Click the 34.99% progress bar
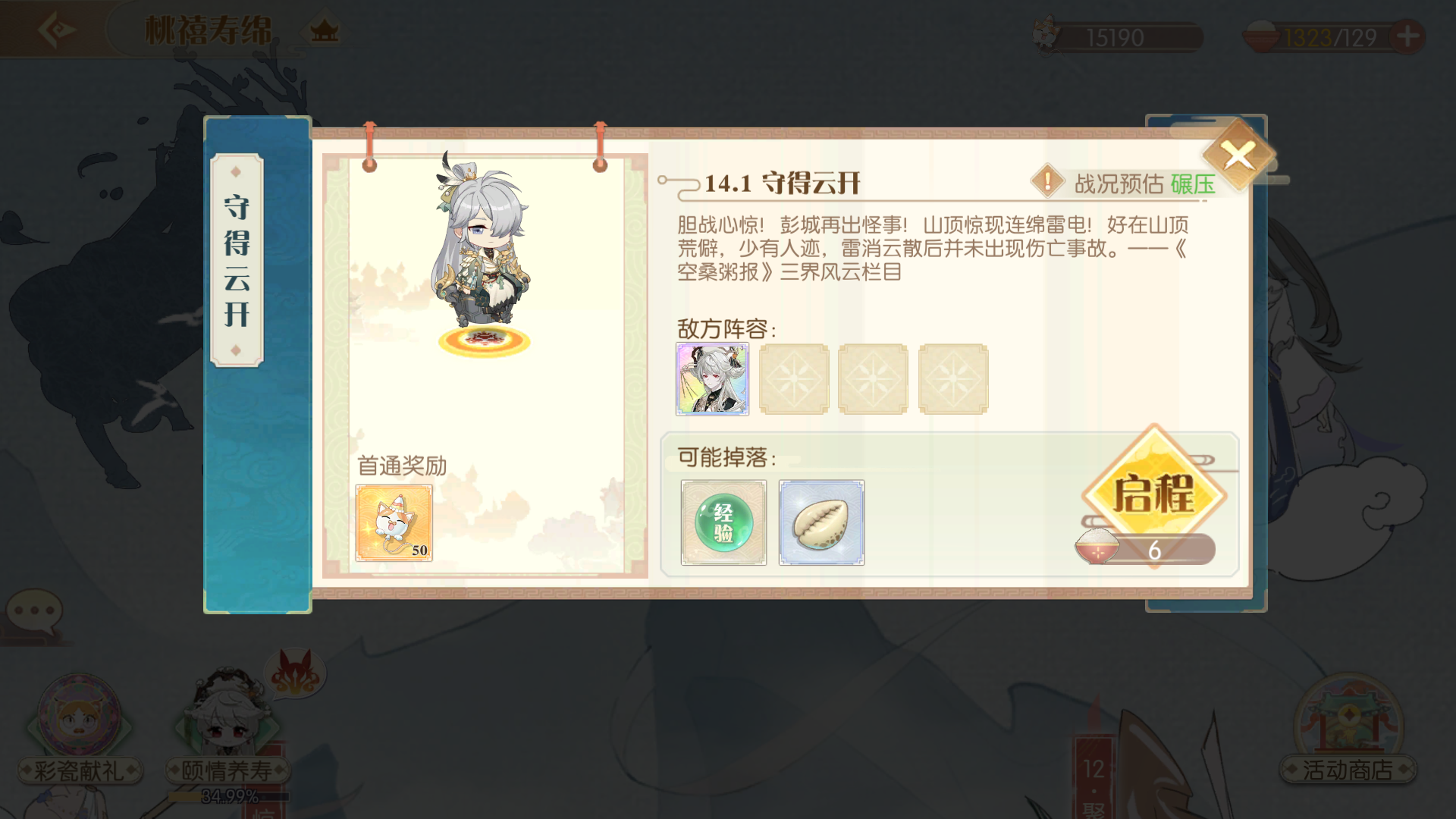 tap(229, 796)
